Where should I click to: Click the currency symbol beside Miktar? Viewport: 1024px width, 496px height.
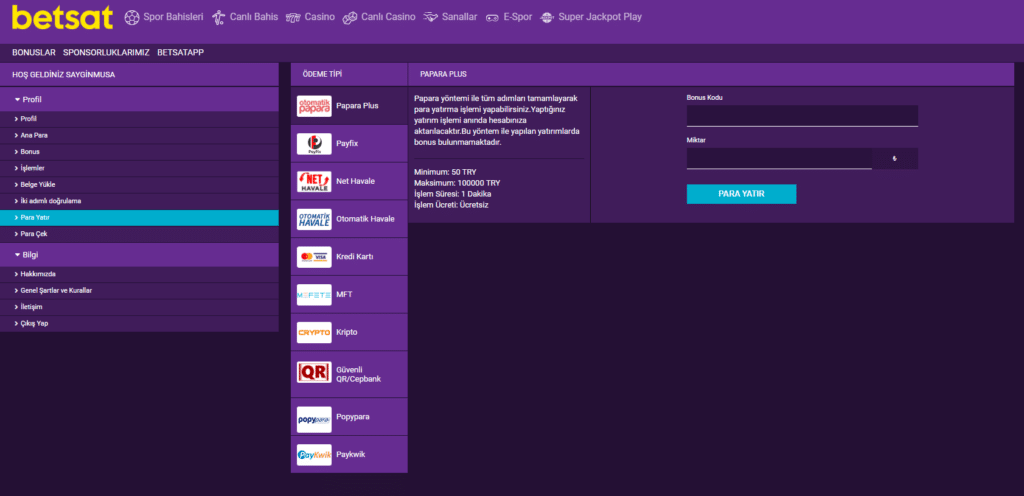click(895, 159)
